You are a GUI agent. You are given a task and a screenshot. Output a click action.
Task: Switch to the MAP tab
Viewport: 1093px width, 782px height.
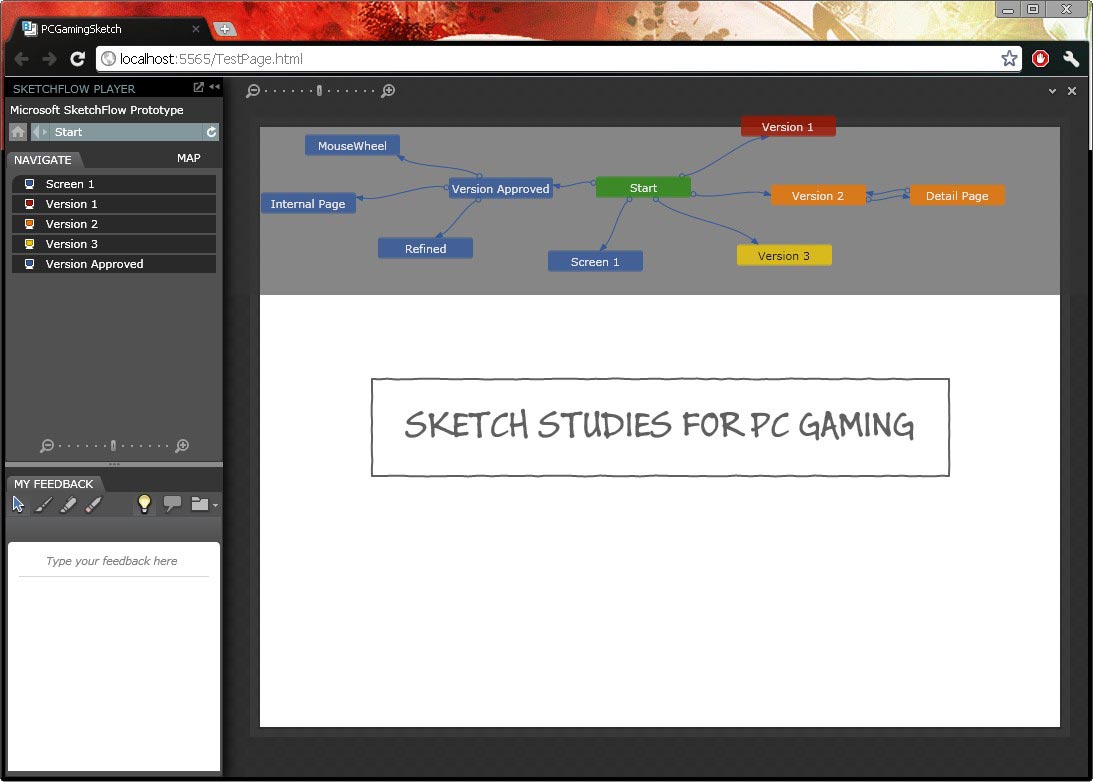[x=189, y=158]
